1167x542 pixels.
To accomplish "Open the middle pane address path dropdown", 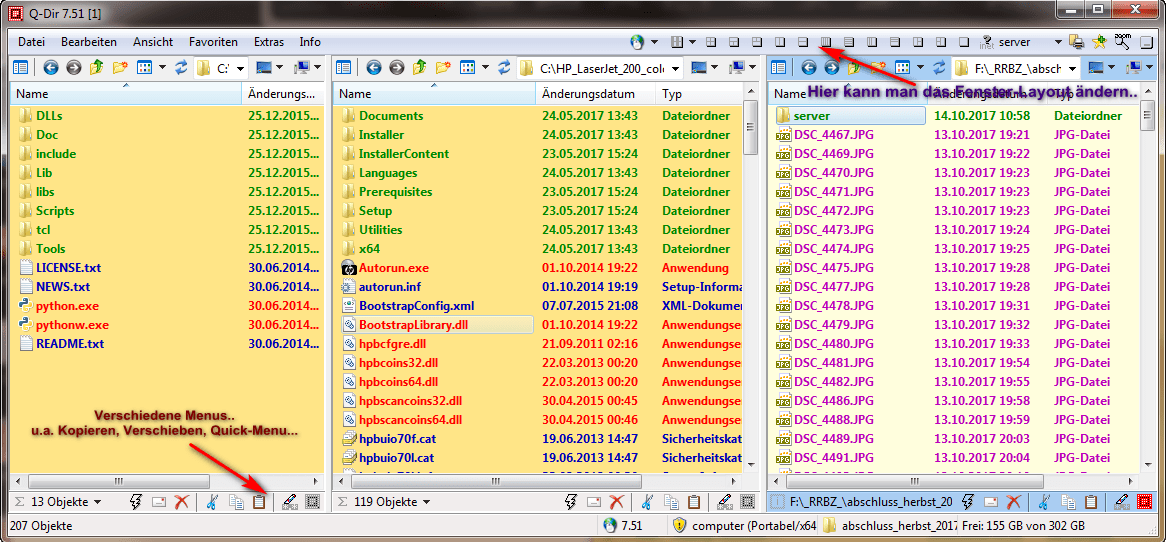I will (676, 68).
